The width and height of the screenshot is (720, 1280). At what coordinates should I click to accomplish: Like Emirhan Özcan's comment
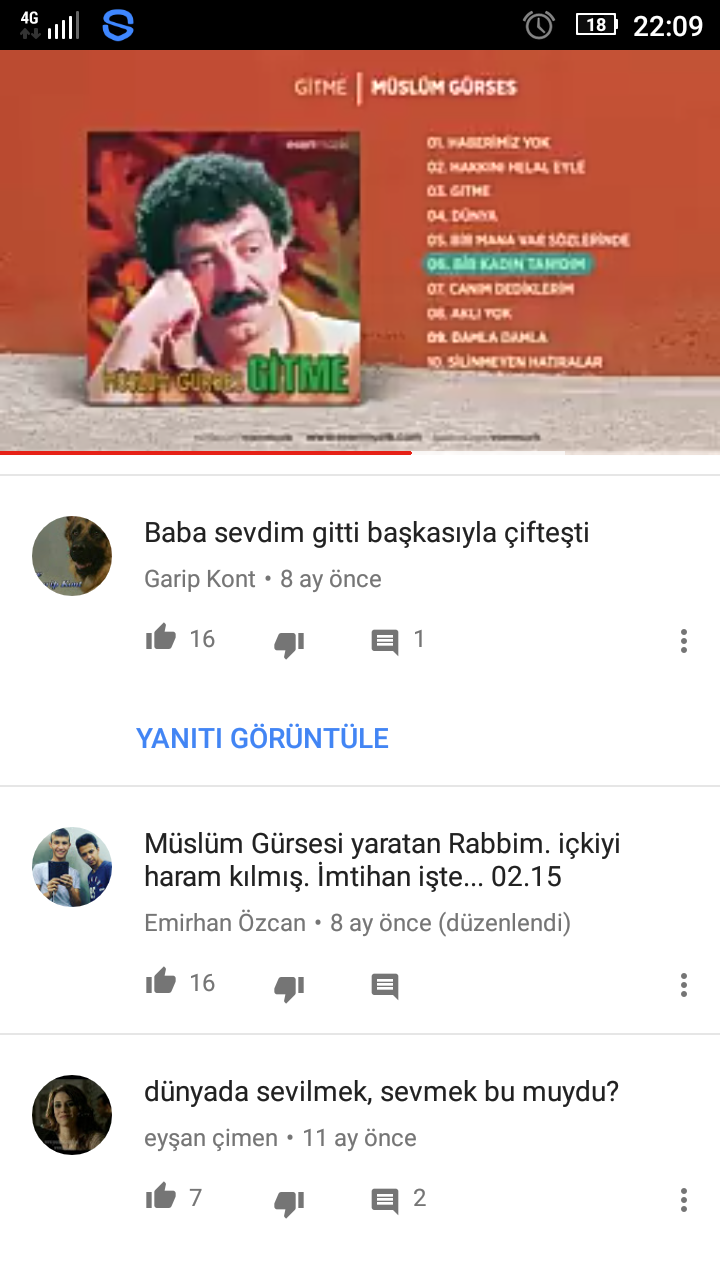tap(161, 982)
